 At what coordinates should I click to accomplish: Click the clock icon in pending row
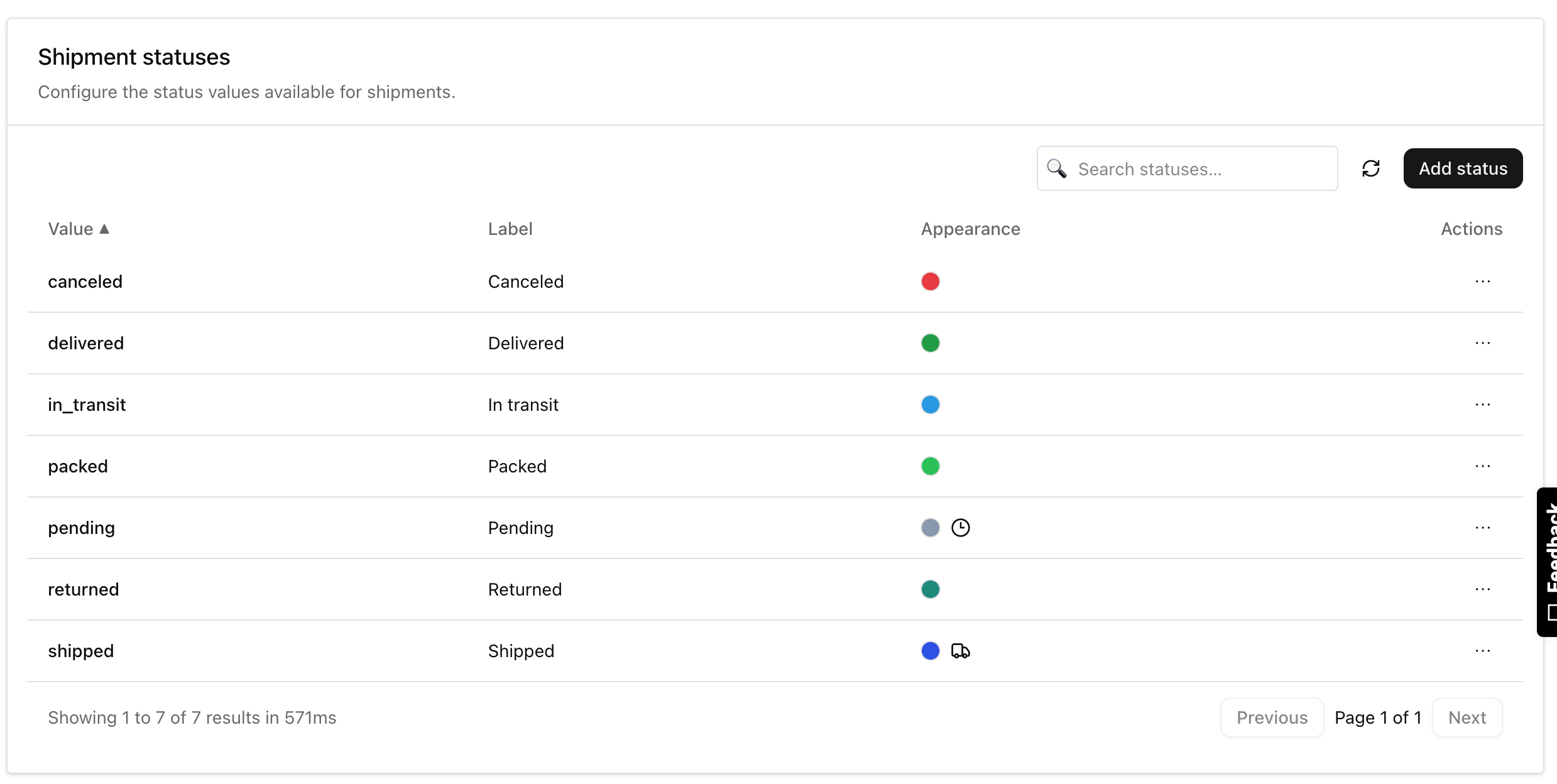point(960,528)
